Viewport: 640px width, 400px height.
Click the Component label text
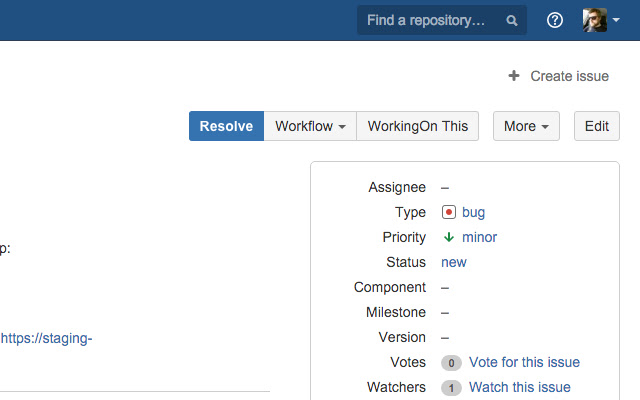coord(390,287)
